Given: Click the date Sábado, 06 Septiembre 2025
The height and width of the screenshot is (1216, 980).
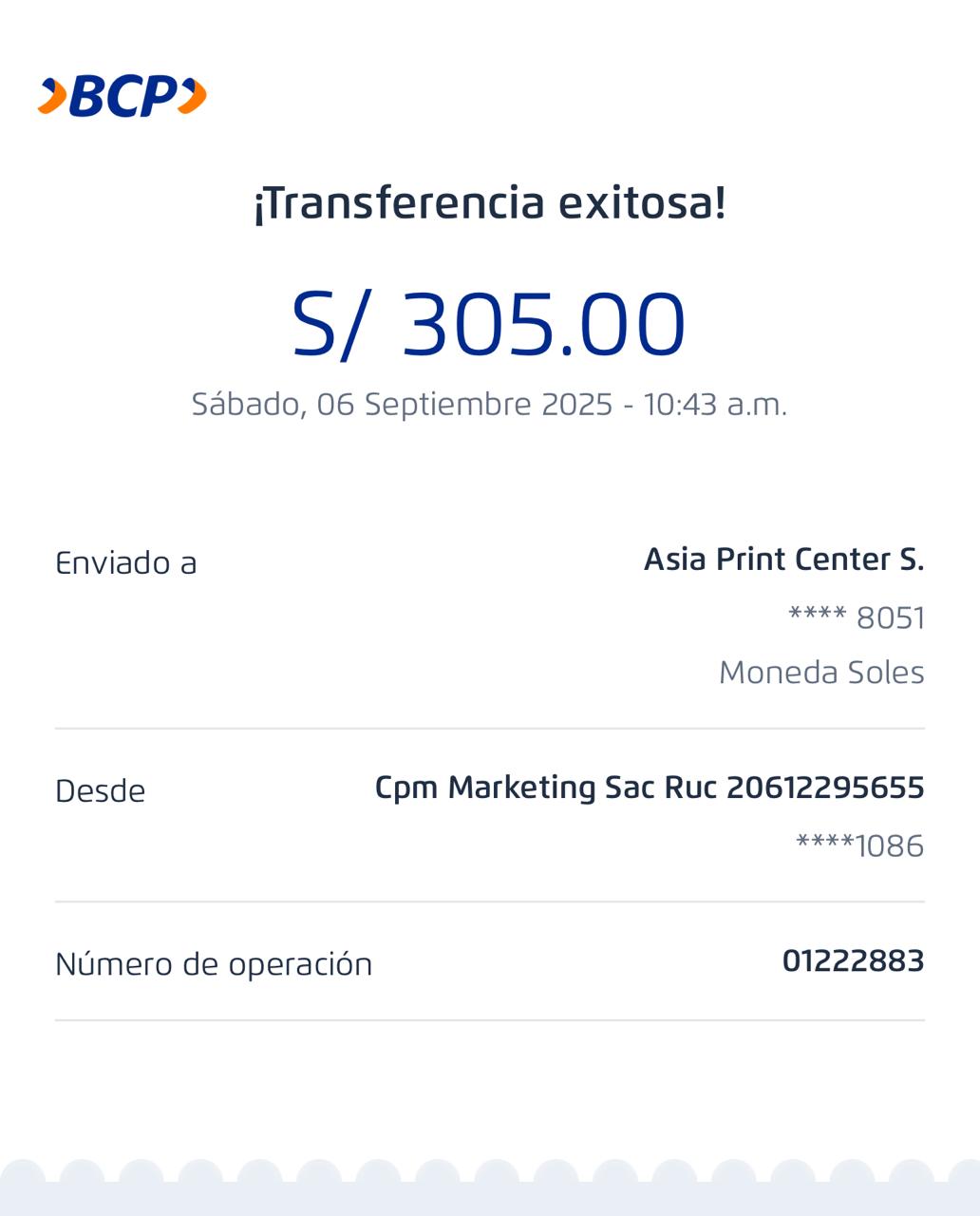Looking at the screenshot, I should point(402,405).
